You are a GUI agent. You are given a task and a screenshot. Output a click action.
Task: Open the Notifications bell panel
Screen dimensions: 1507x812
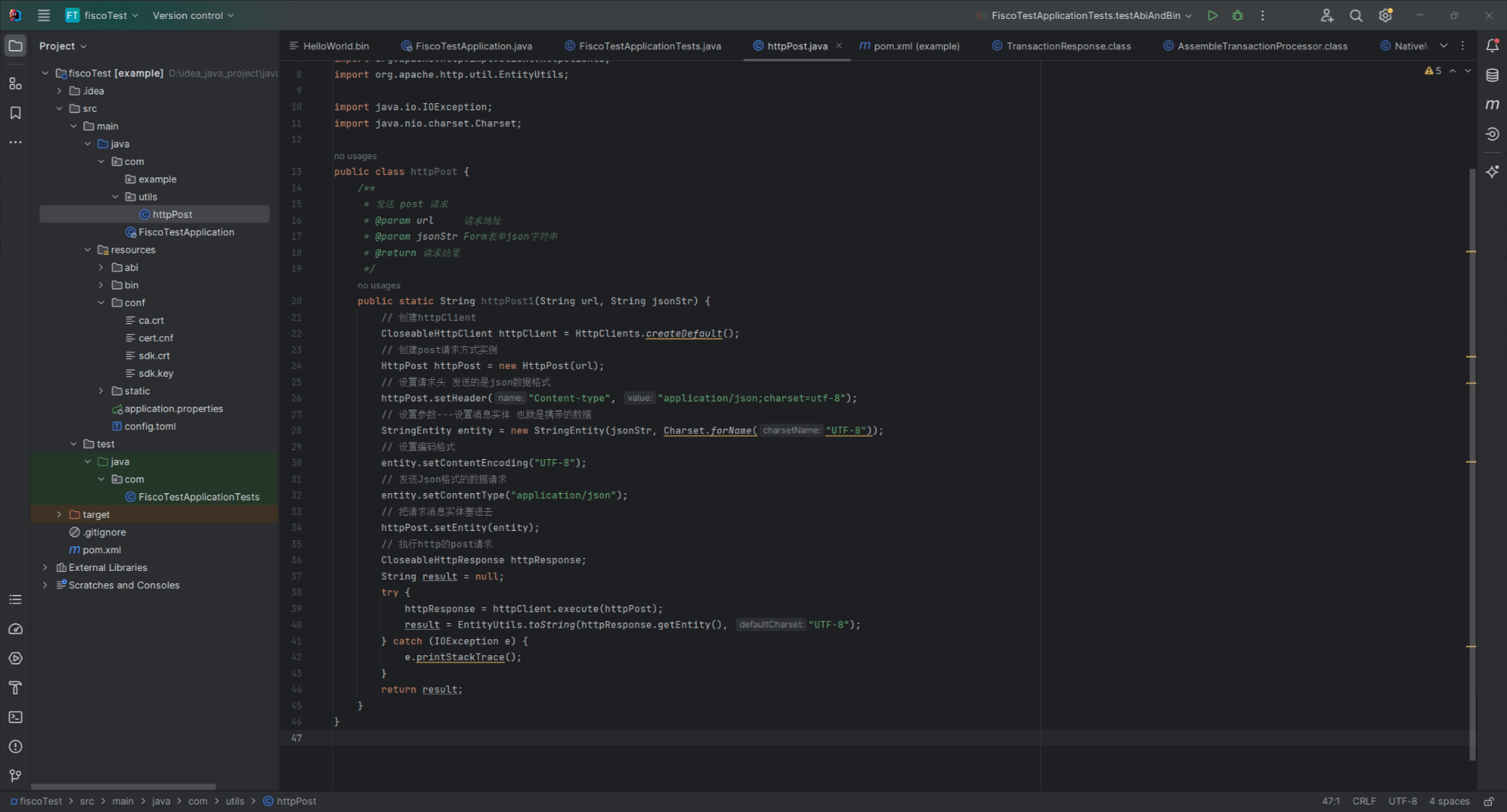pyautogui.click(x=1492, y=46)
